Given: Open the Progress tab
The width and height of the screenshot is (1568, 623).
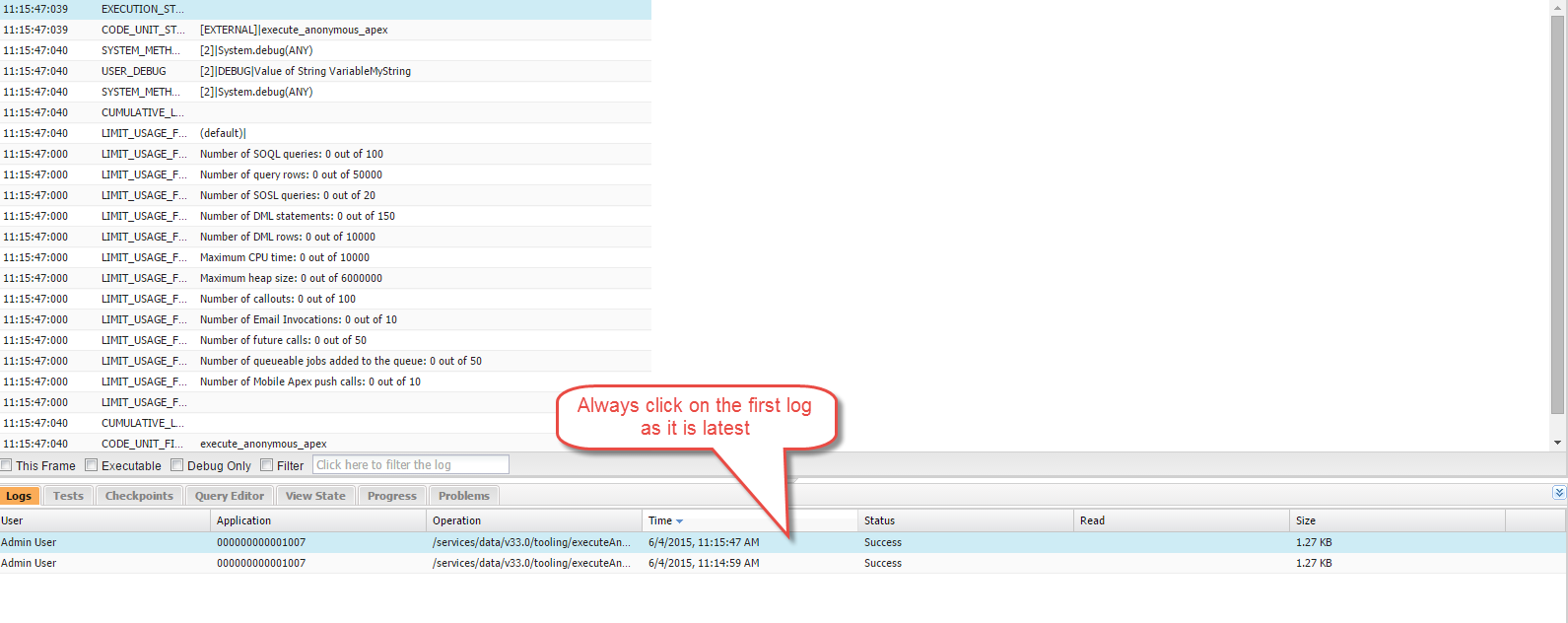Looking at the screenshot, I should [391, 496].
